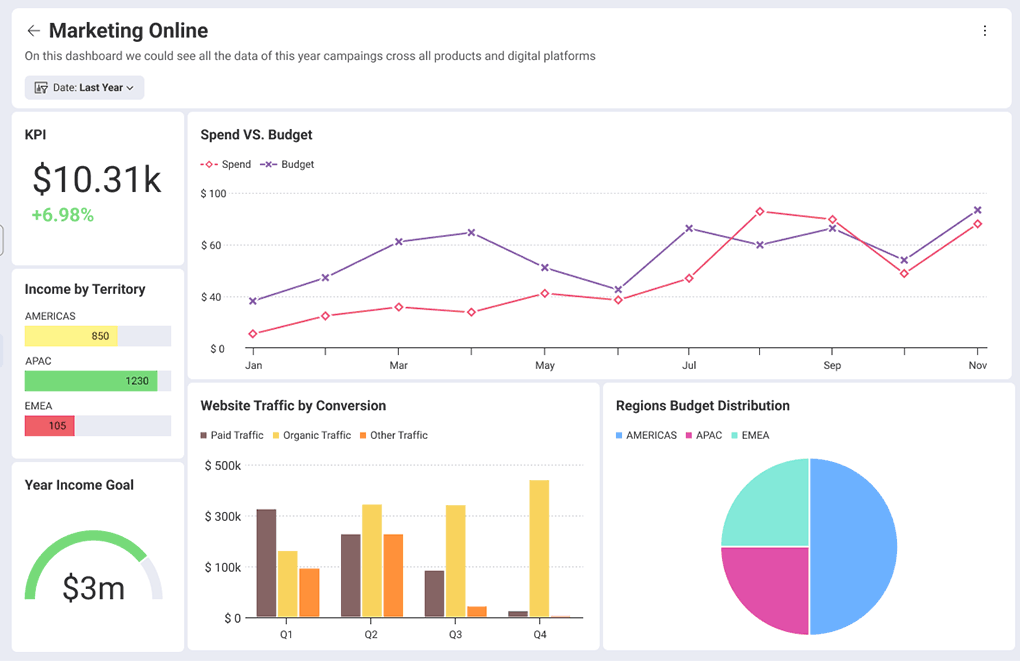Viewport: 1024px width, 662px height.
Task: Click the Budget data point for Nov
Action: 980,211
